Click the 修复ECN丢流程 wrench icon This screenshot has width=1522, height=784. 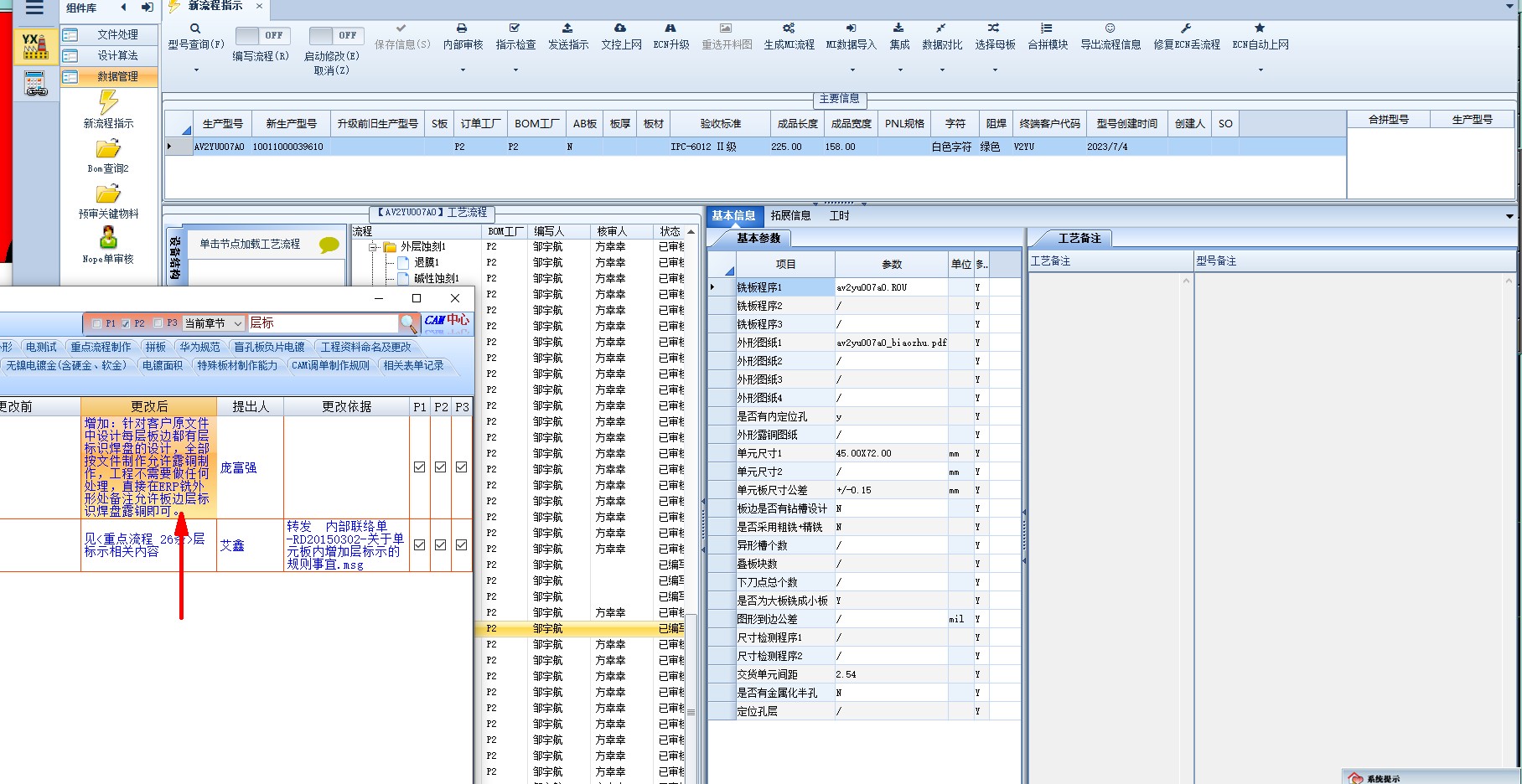click(1186, 28)
